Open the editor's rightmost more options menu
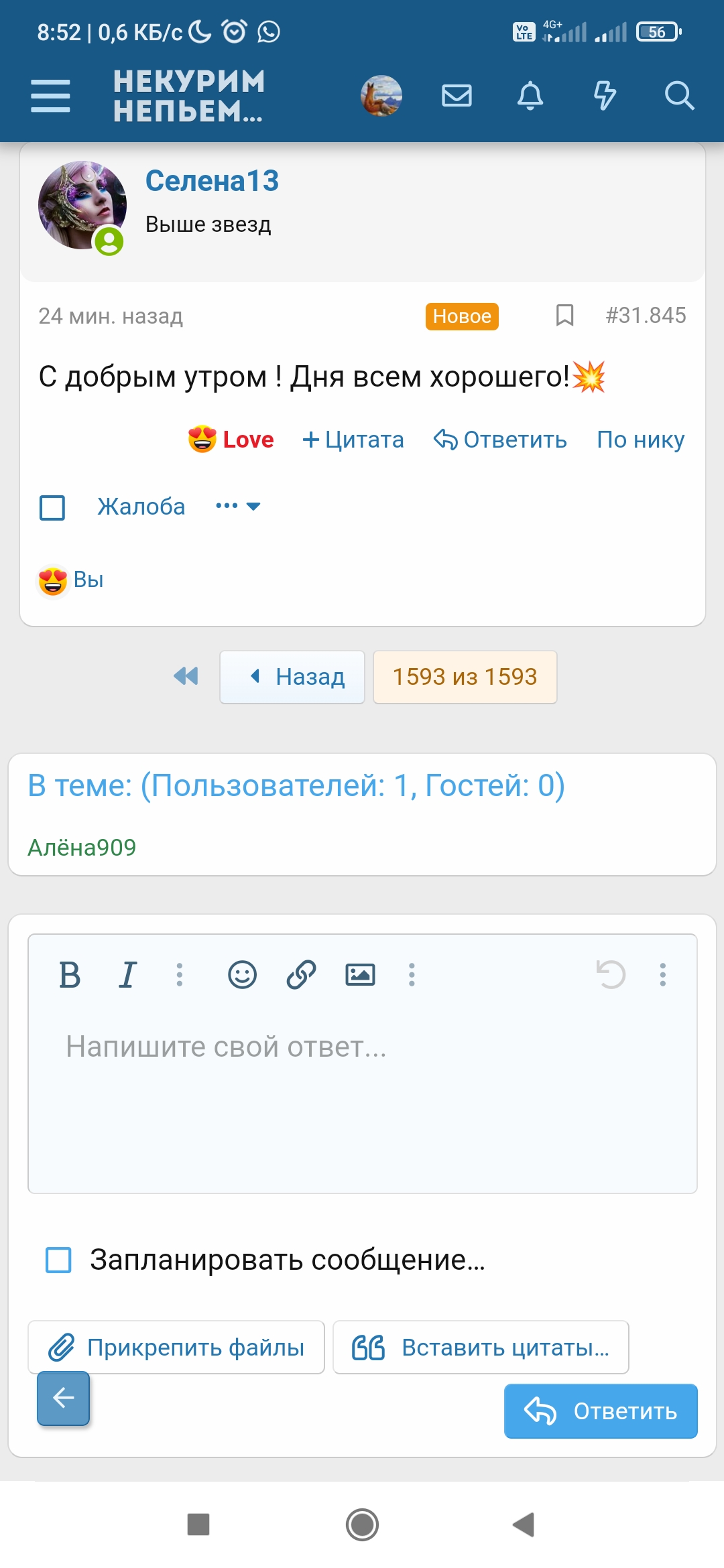The height and width of the screenshot is (1568, 724). pyautogui.click(x=662, y=974)
